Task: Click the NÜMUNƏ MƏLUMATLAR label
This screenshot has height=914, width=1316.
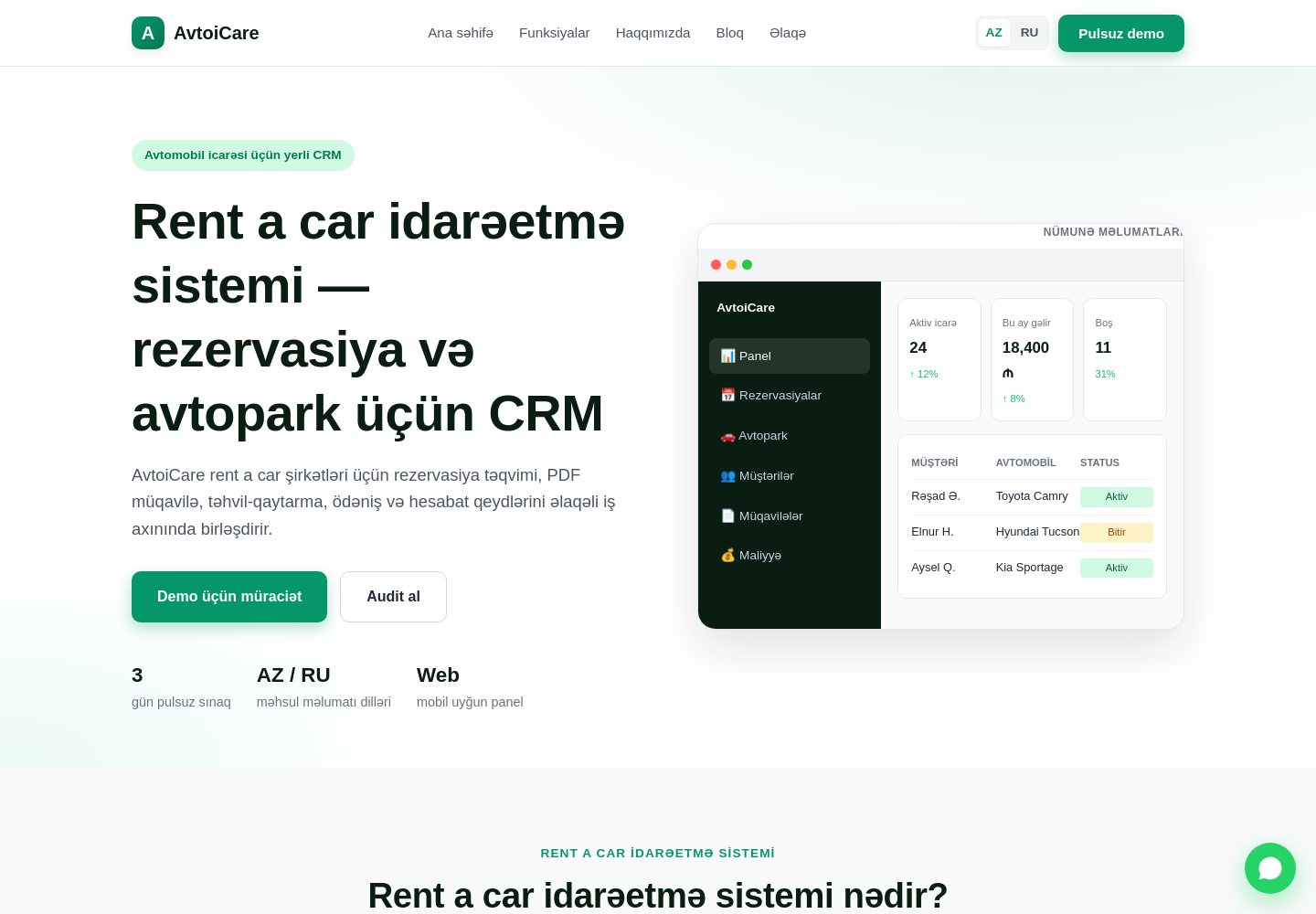Action: click(x=1113, y=232)
